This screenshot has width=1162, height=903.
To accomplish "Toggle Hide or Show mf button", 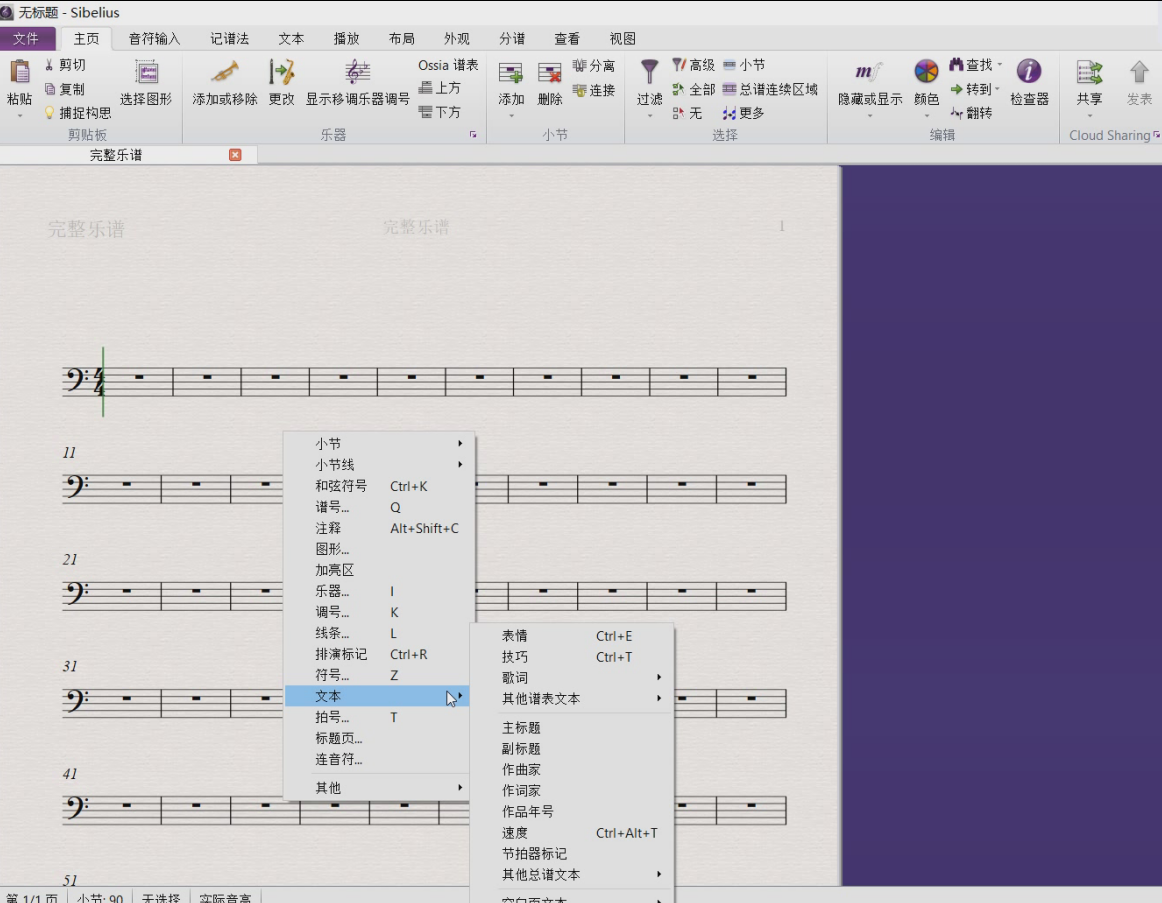I will 869,72.
